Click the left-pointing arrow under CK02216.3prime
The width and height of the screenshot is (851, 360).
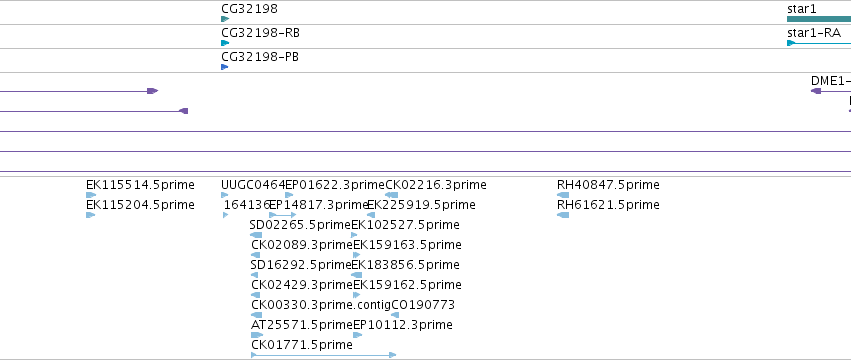[392, 195]
